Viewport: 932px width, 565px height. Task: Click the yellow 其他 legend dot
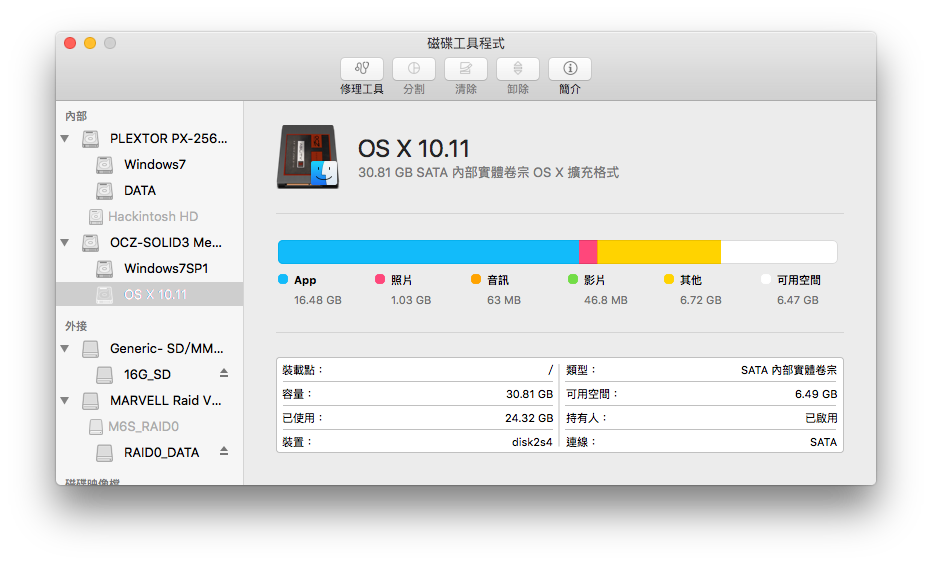click(x=669, y=279)
